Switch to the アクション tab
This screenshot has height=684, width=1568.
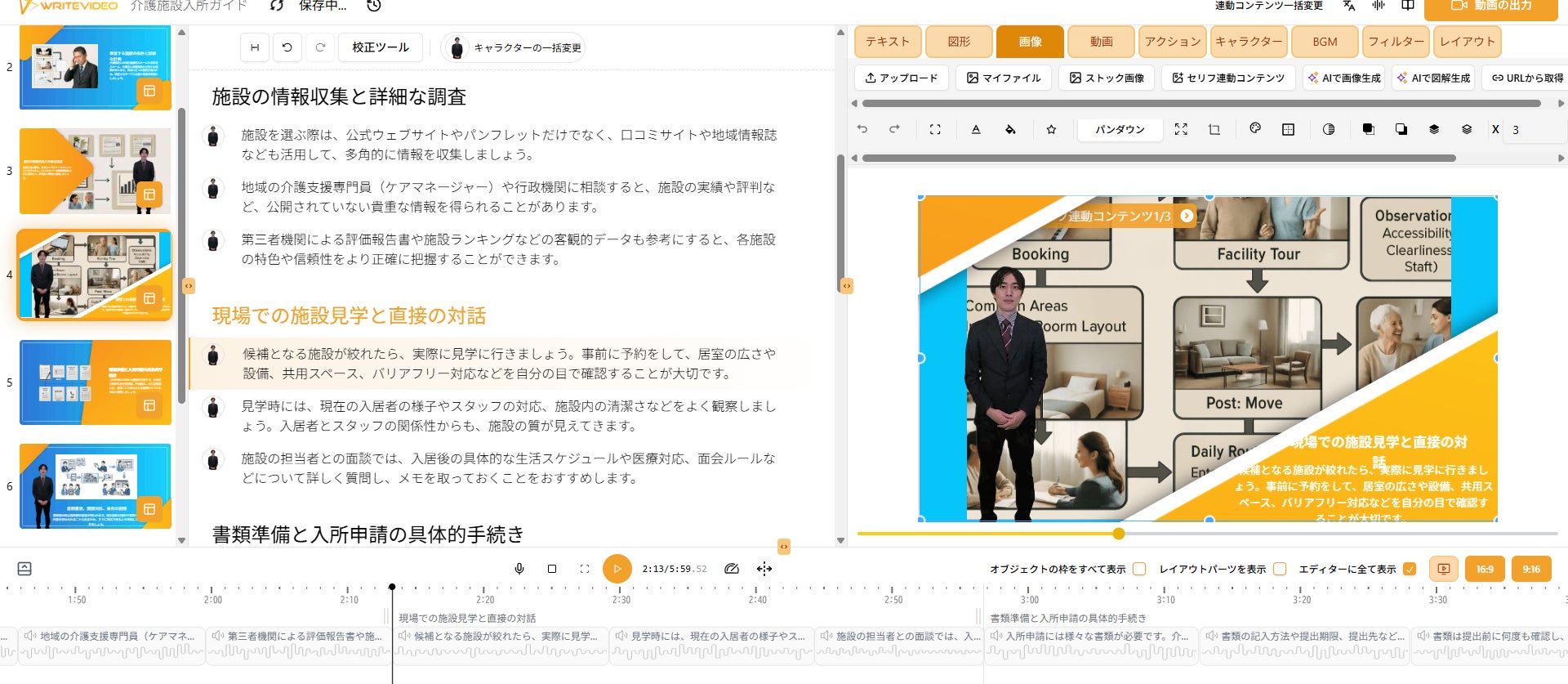[1173, 42]
